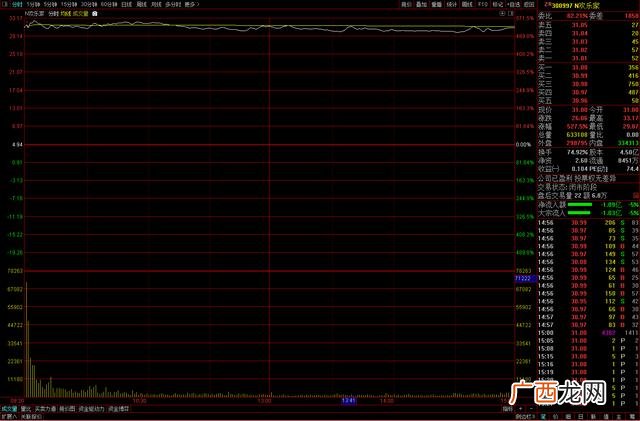Open the 多分时 multi-day intraday tab

pos(173,4)
